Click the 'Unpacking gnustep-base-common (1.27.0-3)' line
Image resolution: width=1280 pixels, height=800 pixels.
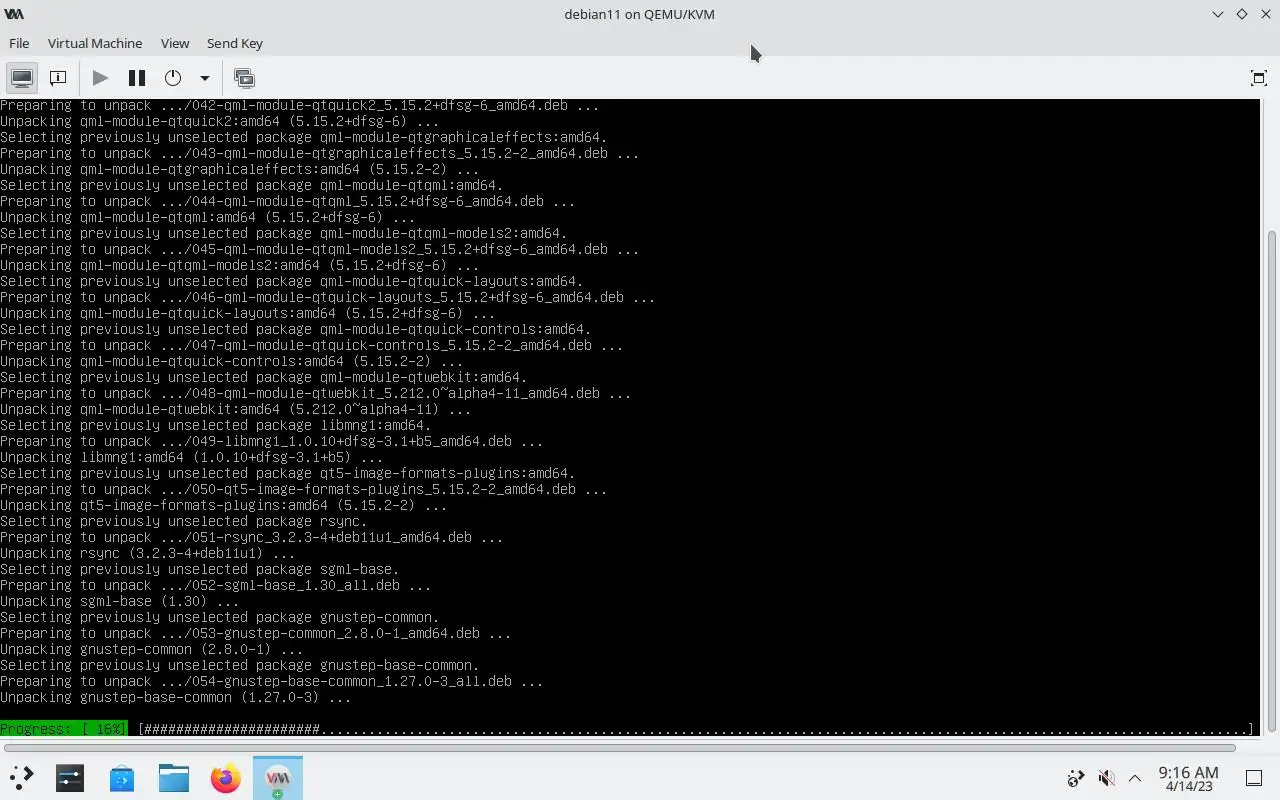coord(175,697)
